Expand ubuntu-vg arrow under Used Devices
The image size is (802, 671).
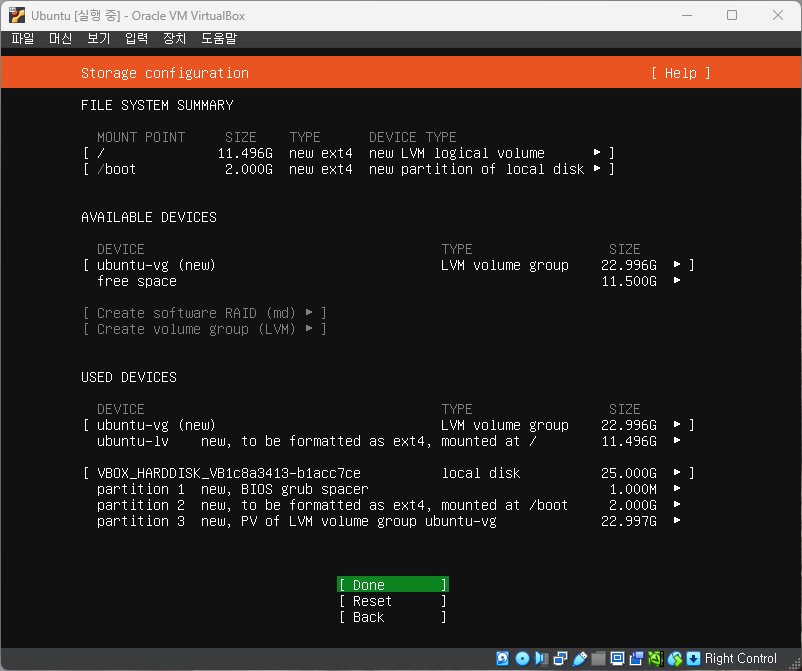[x=677, y=424]
